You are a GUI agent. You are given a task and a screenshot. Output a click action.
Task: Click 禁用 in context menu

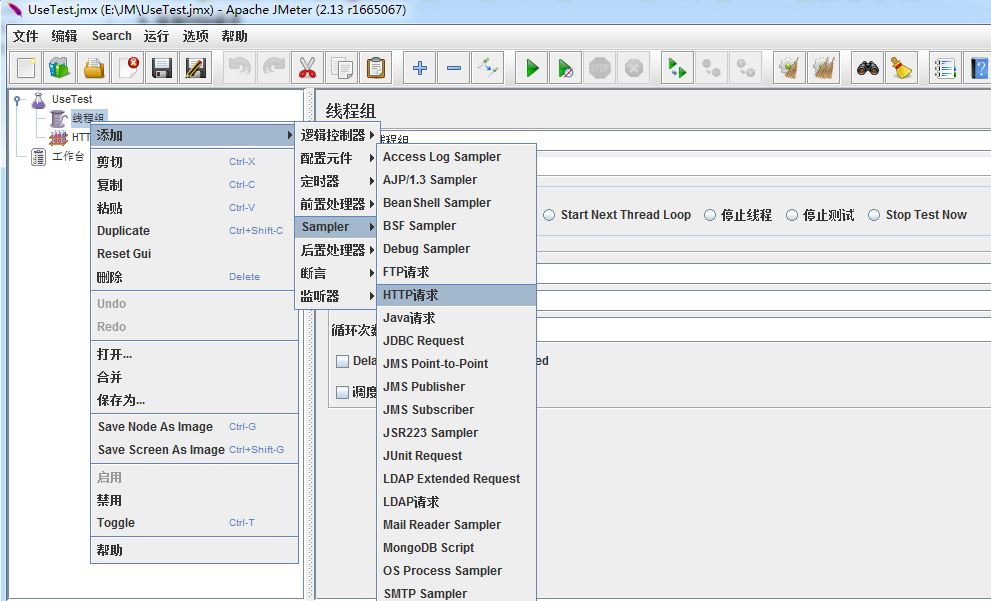click(x=193, y=501)
